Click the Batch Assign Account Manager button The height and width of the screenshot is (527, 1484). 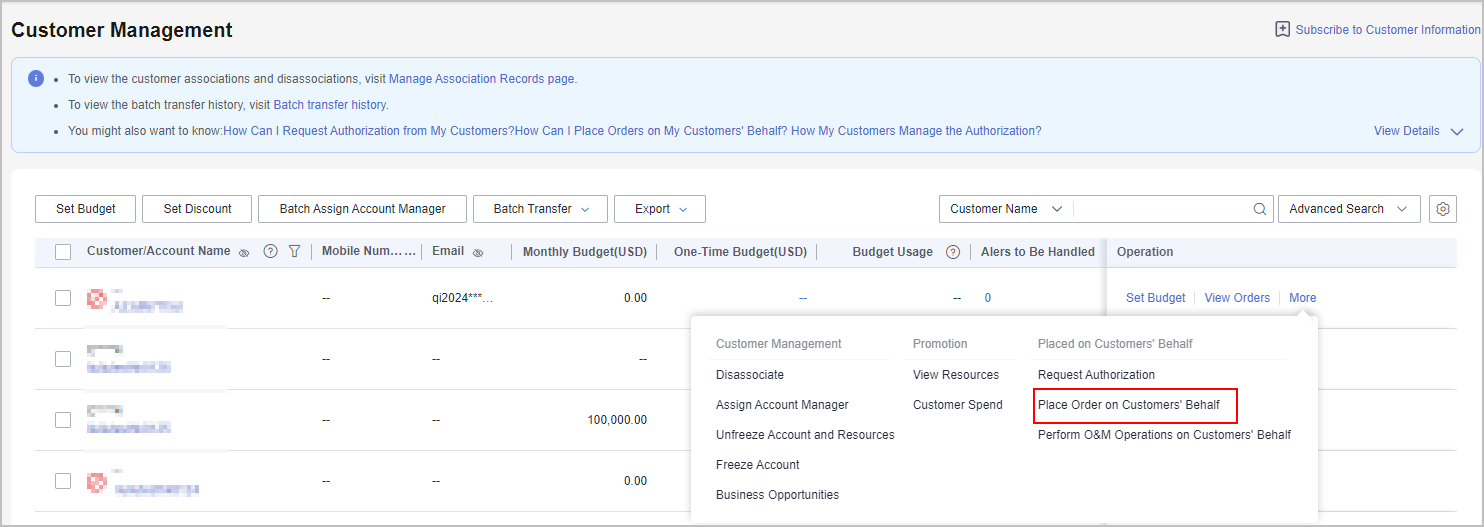pyautogui.click(x=362, y=209)
